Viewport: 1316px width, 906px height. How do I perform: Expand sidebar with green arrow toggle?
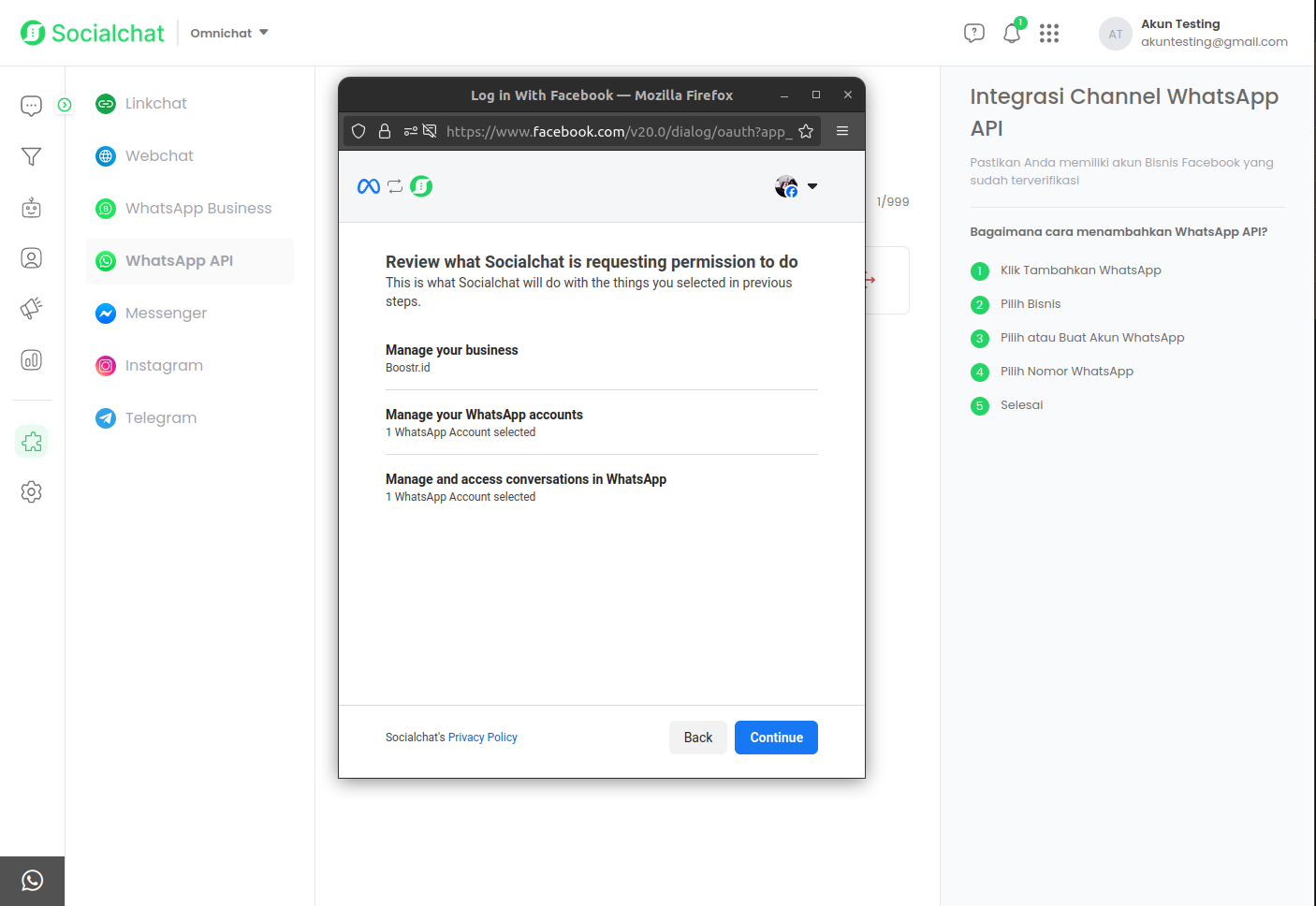[x=65, y=105]
